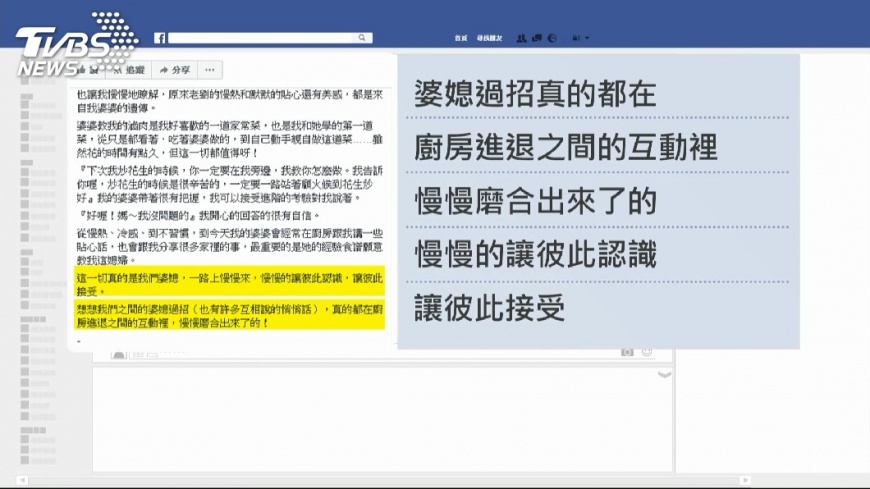Click the camera icon in comment box
The image size is (870, 489).
tap(627, 352)
